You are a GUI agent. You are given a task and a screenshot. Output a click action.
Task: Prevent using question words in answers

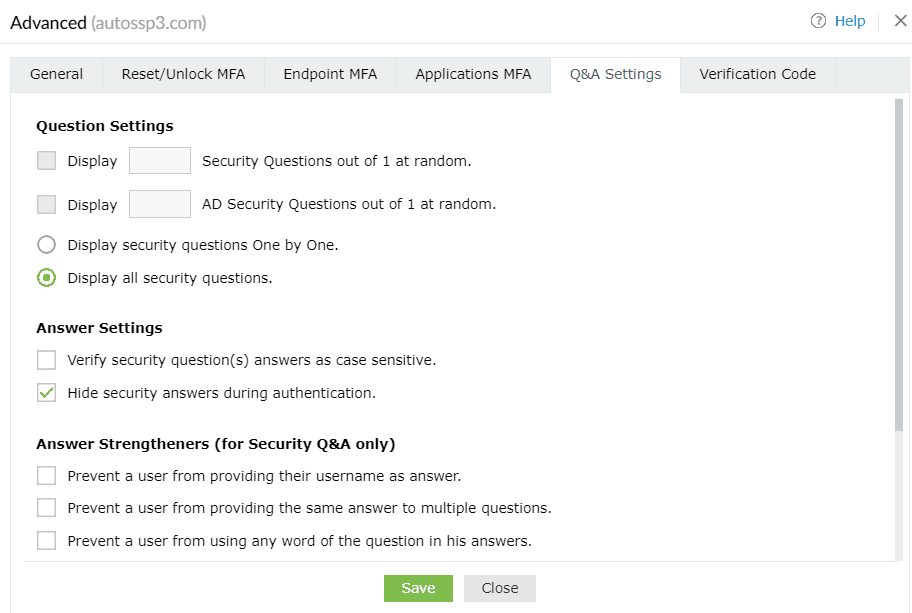(46, 541)
